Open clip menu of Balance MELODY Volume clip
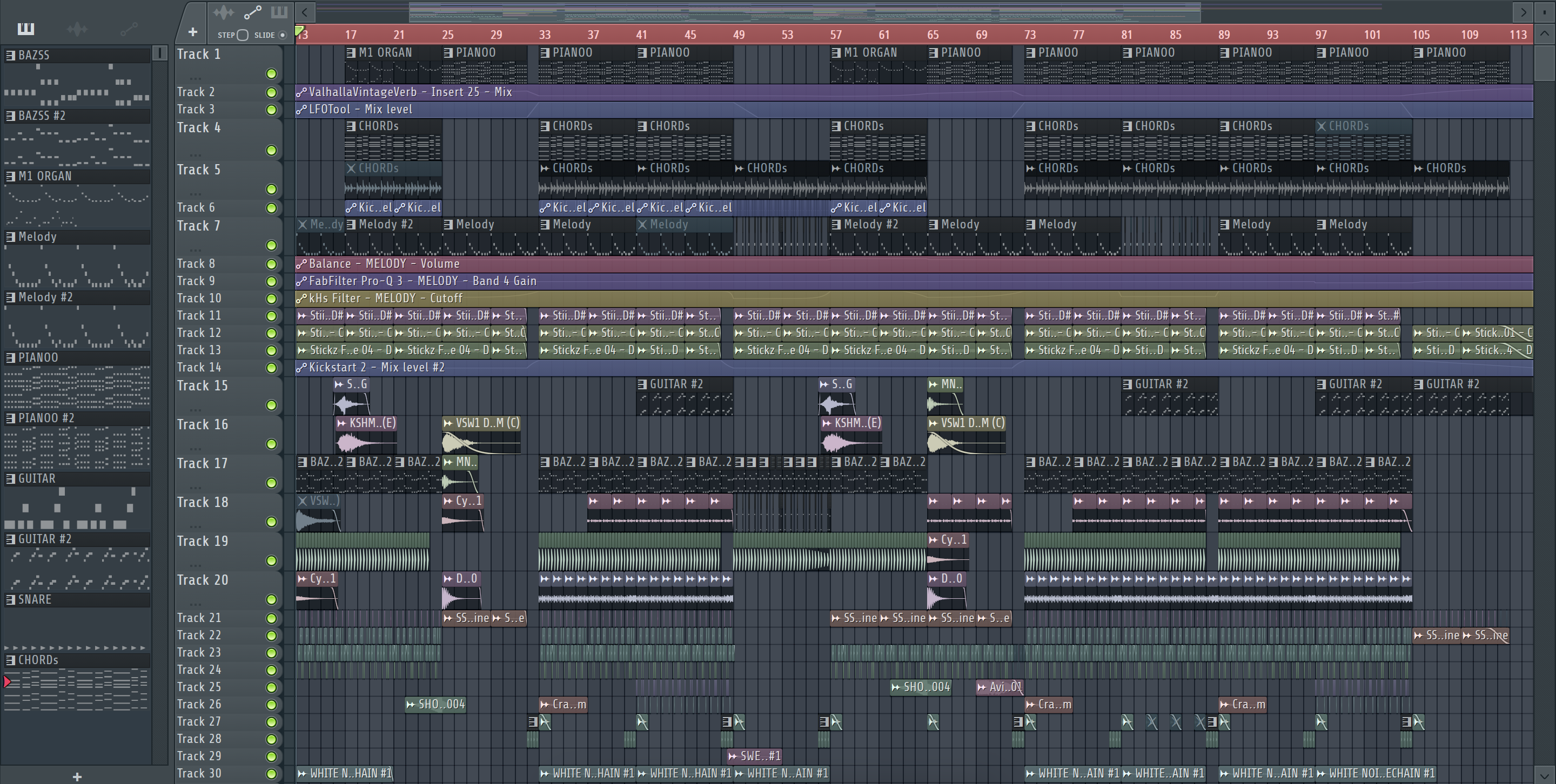1556x784 pixels. (x=301, y=265)
